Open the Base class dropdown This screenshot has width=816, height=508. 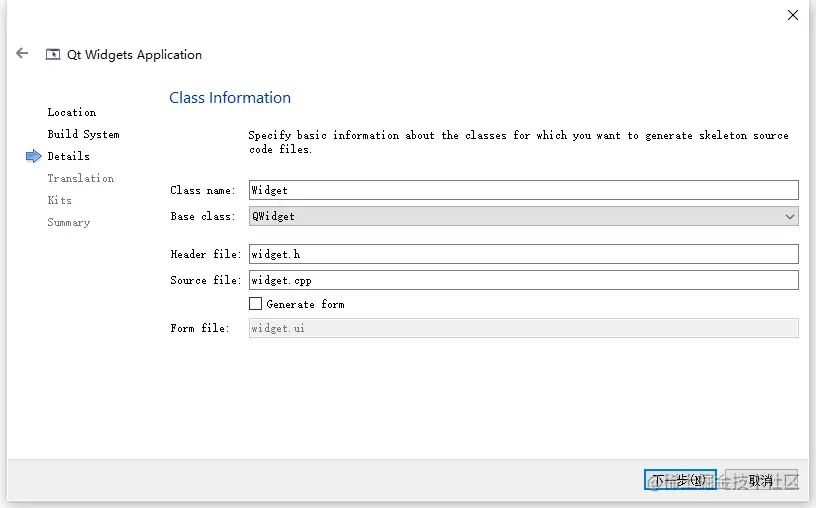point(524,216)
